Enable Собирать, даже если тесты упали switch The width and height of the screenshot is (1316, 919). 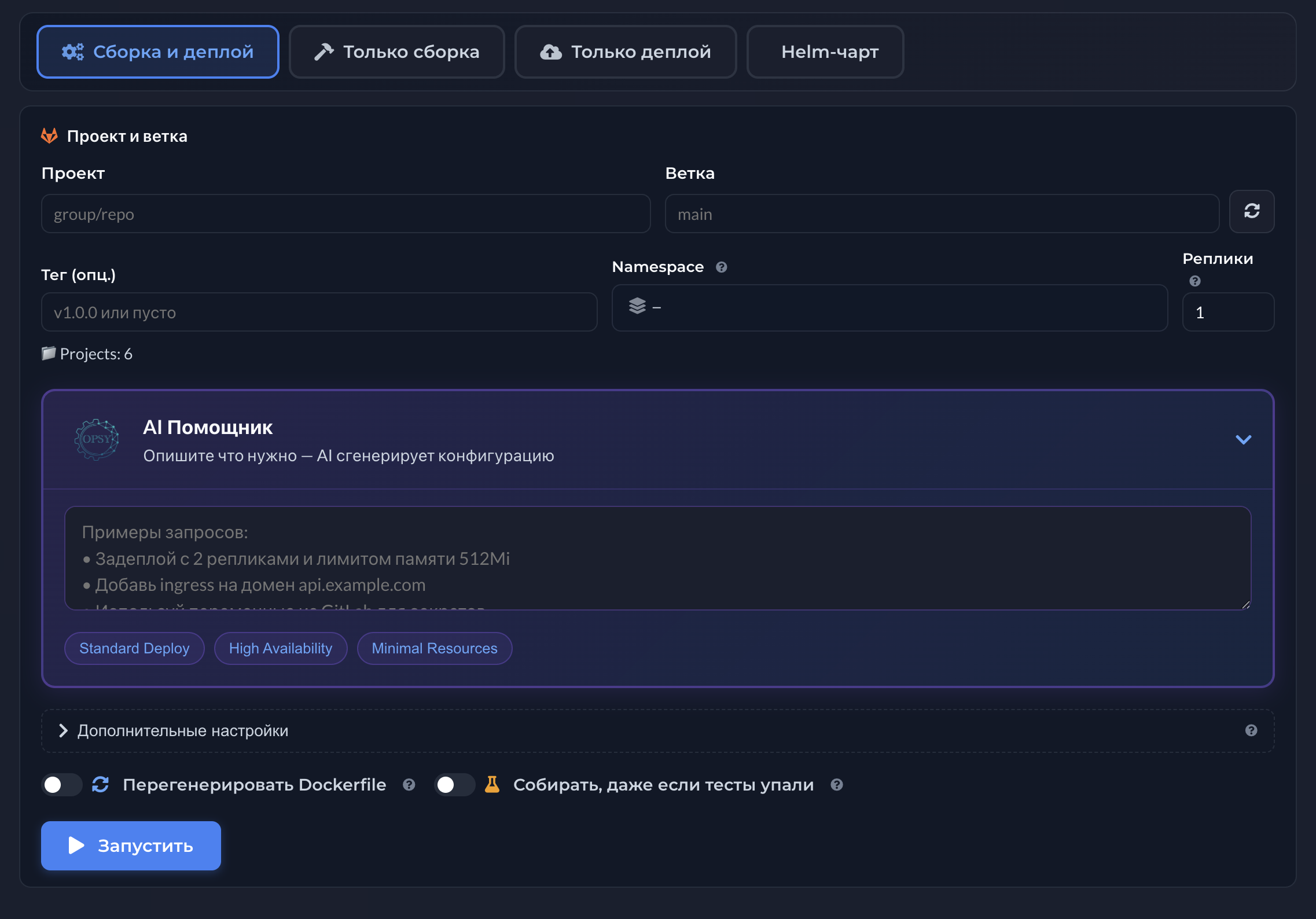[x=454, y=785]
